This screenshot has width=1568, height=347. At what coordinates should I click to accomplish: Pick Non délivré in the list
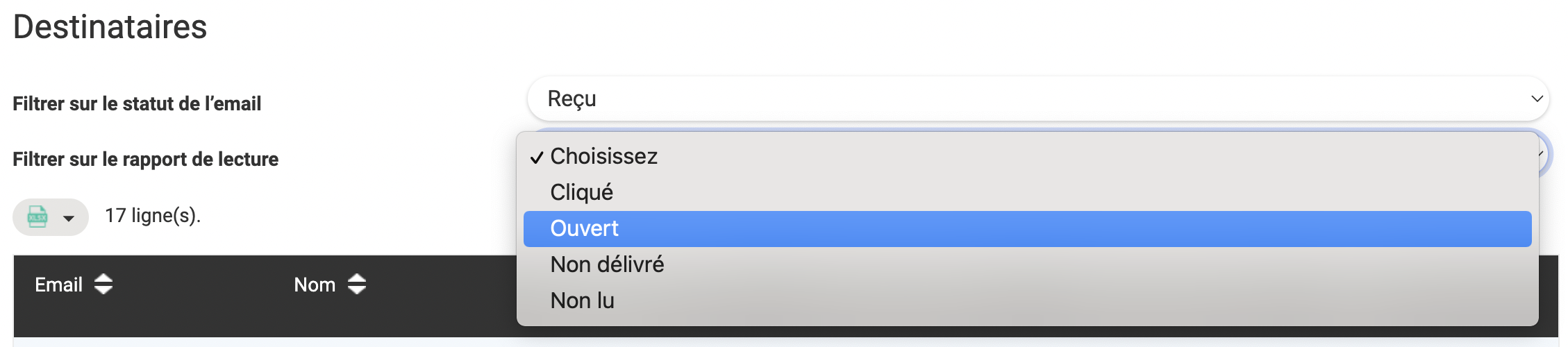coord(607,264)
